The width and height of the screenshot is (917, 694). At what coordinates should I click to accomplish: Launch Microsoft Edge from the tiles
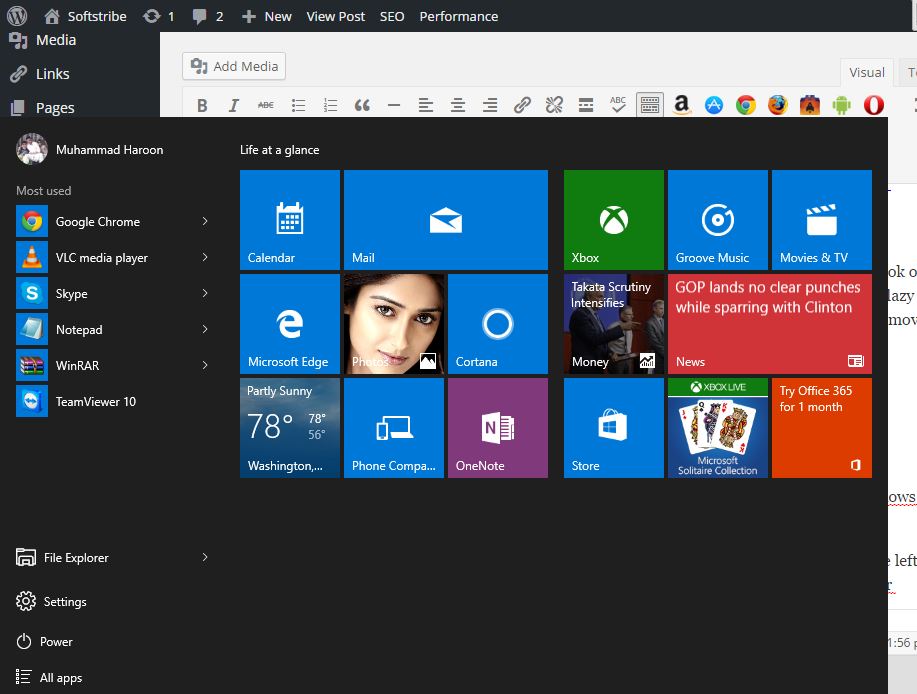290,324
